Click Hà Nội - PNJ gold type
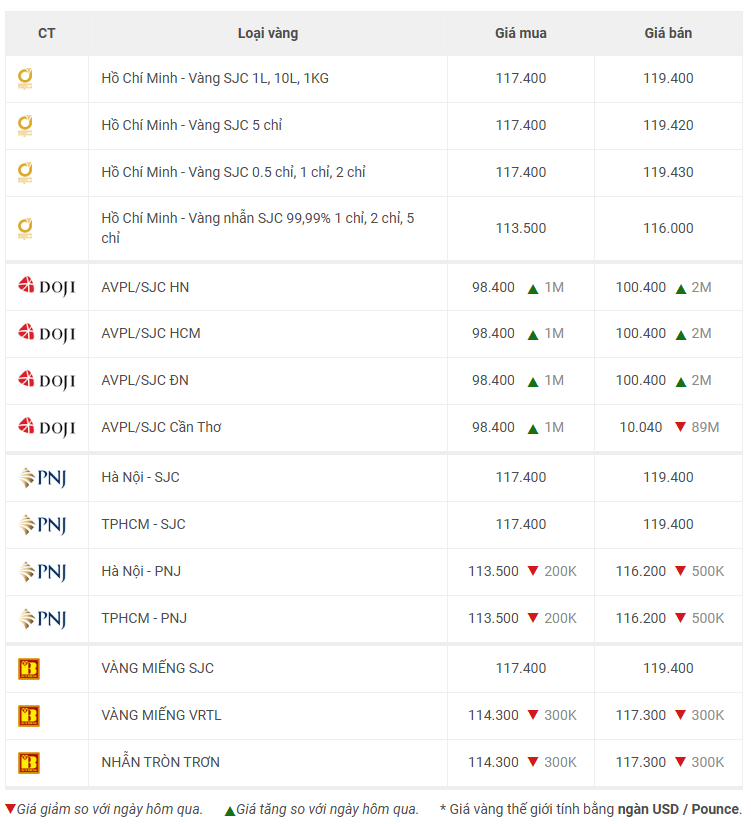Image resolution: width=751 pixels, height=824 pixels. coord(141,571)
